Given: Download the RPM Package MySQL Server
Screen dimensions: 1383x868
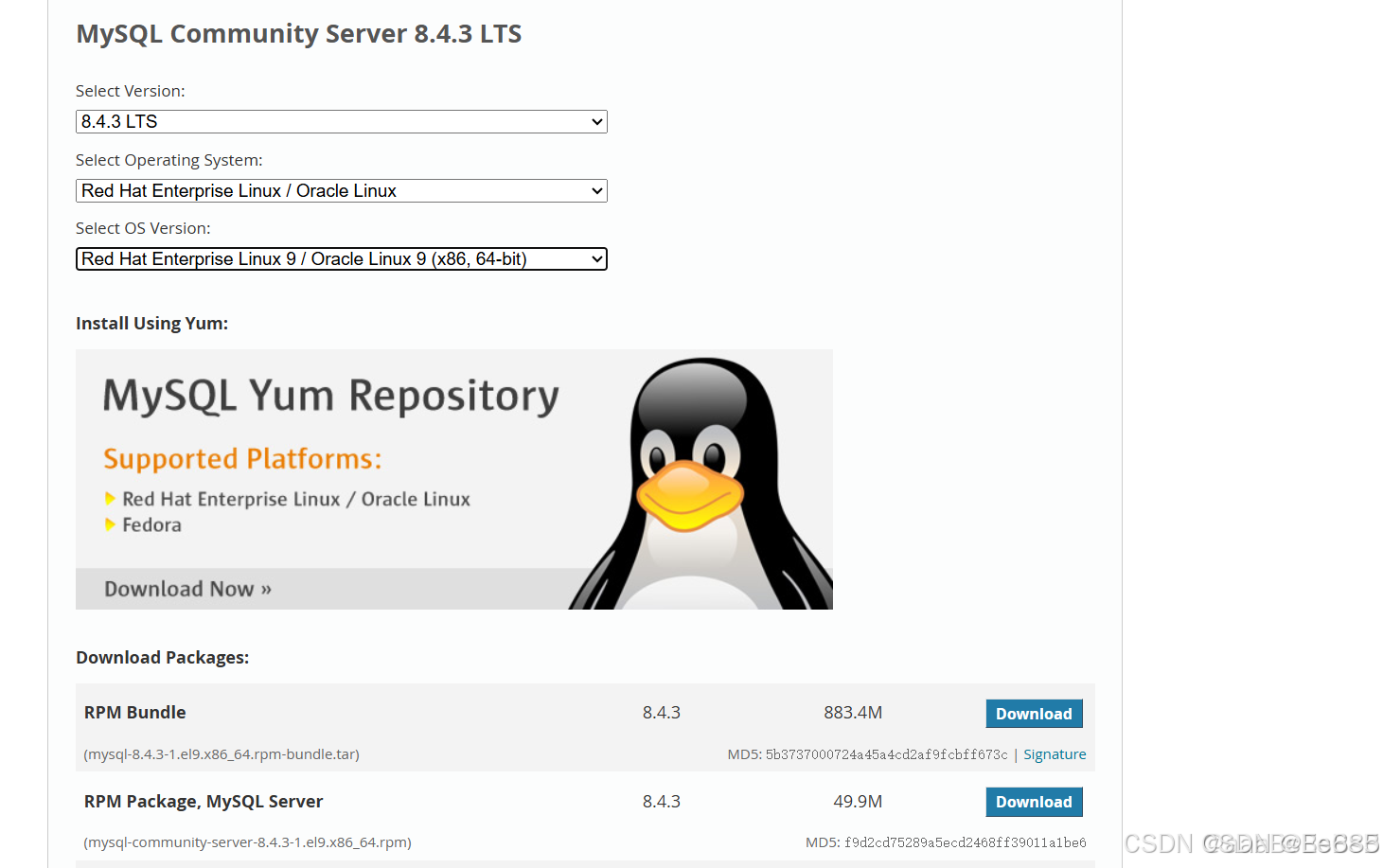Looking at the screenshot, I should click(1034, 802).
